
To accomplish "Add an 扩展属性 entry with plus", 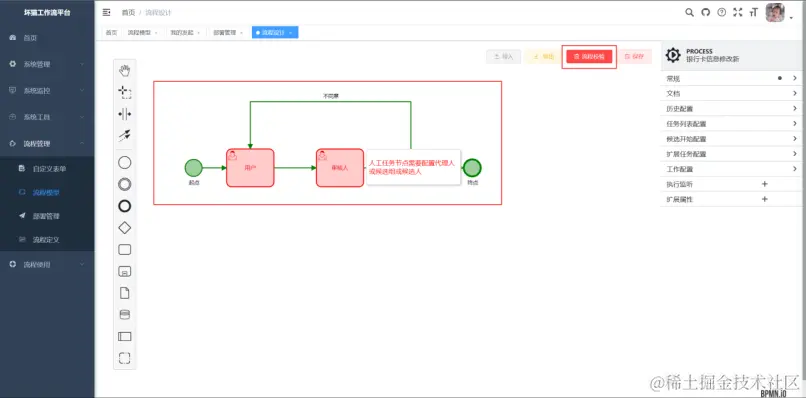I will click(764, 199).
